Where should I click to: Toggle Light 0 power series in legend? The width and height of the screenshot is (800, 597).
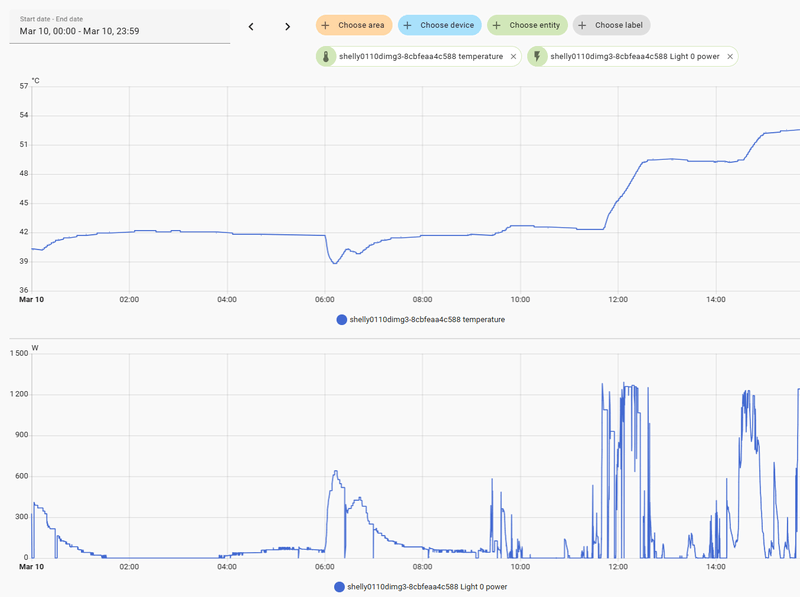click(421, 587)
